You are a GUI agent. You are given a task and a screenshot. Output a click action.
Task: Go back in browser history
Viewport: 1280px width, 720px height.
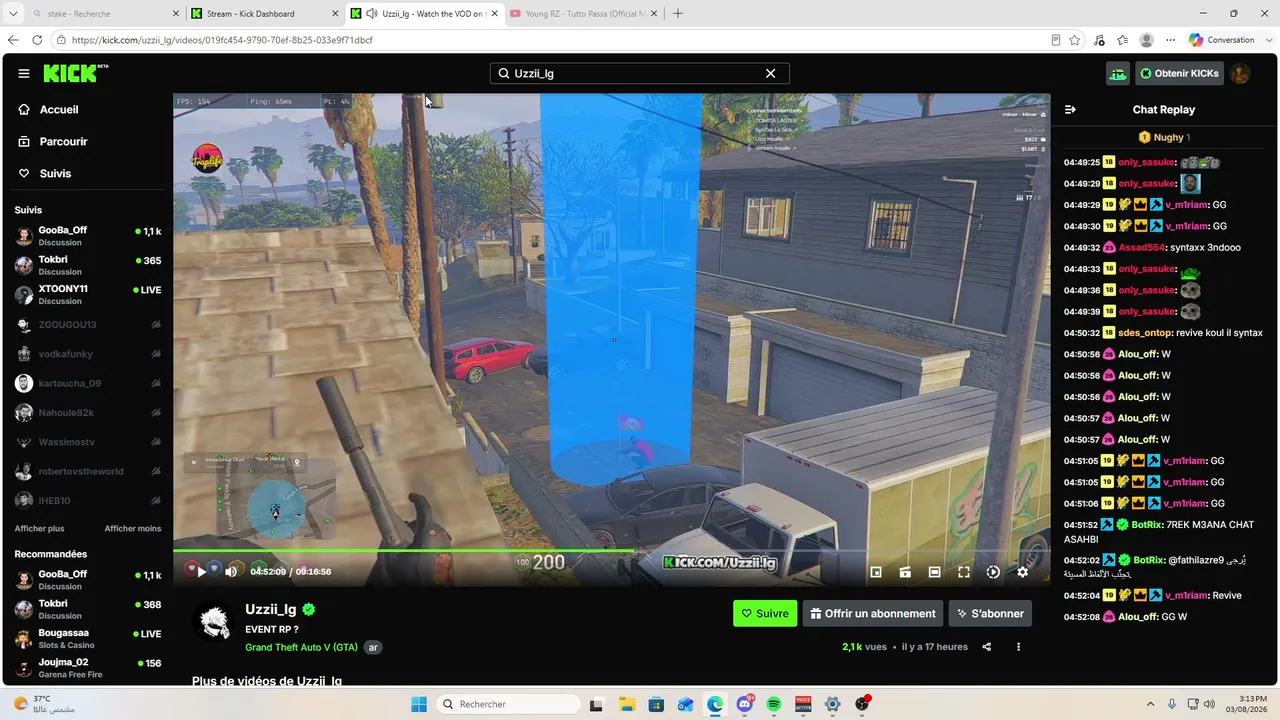tap(13, 40)
